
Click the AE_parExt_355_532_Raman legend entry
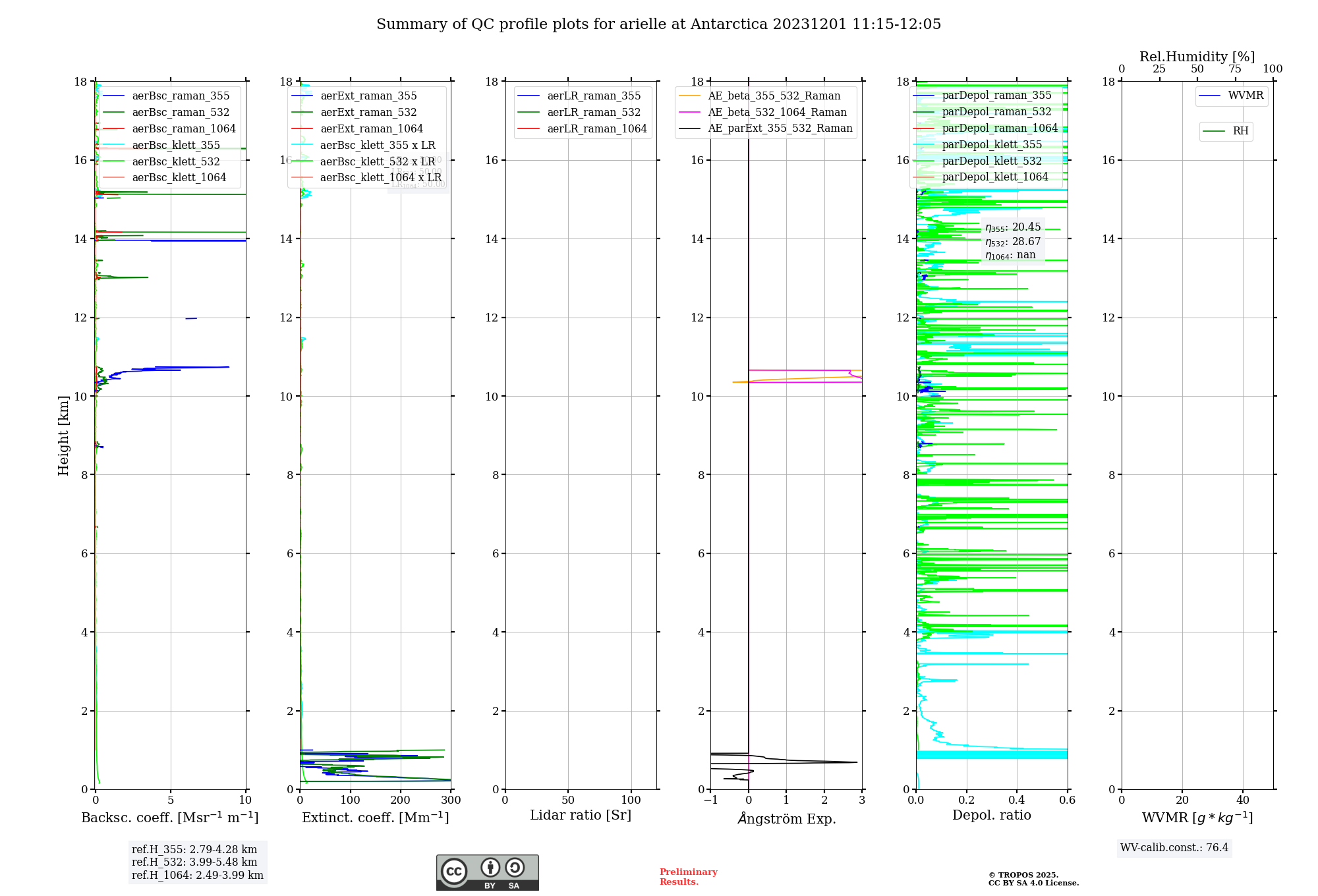[x=780, y=128]
